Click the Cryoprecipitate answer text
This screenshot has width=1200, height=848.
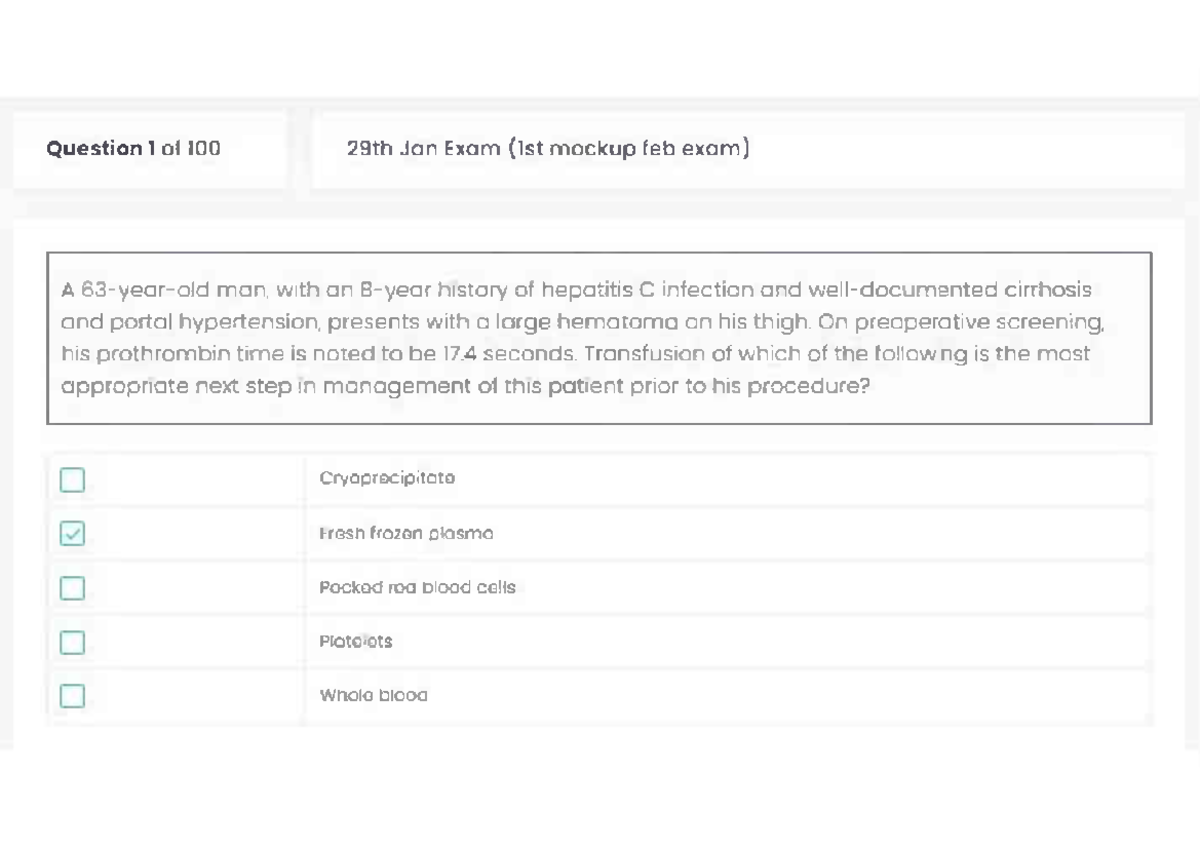(x=387, y=478)
